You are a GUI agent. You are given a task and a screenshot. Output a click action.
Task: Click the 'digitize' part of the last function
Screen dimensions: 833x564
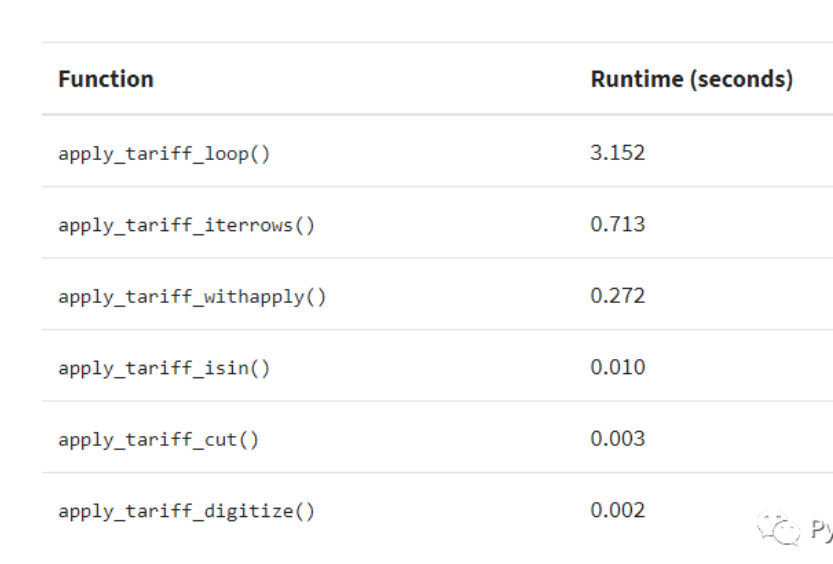(249, 511)
